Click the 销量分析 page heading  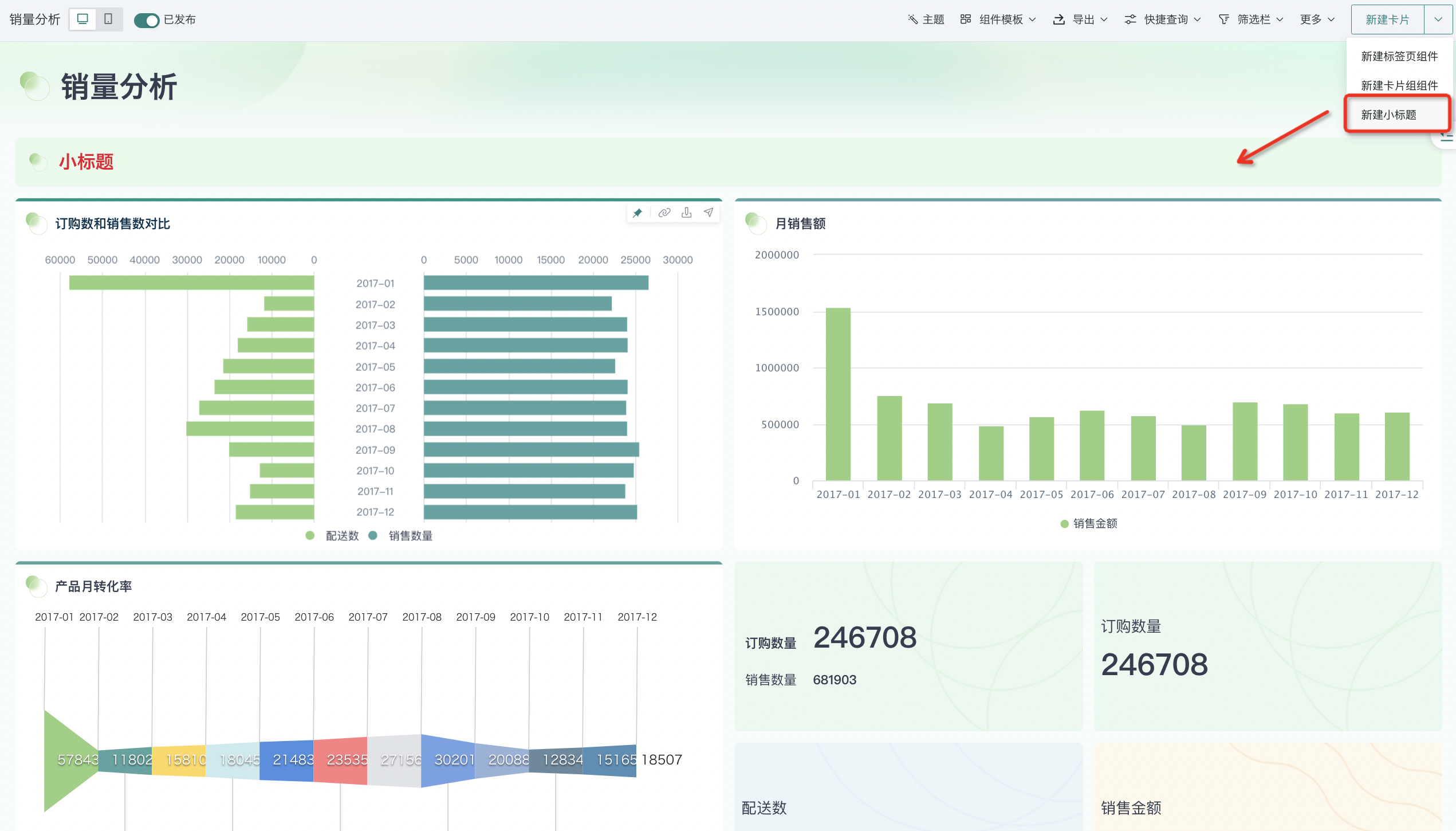tap(119, 87)
